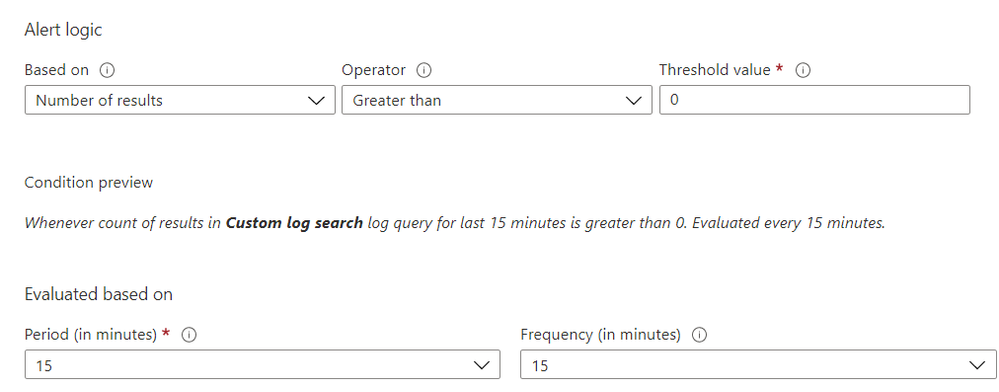Click the Threshold value field label
The width and height of the screenshot is (999, 392).
[x=715, y=69]
